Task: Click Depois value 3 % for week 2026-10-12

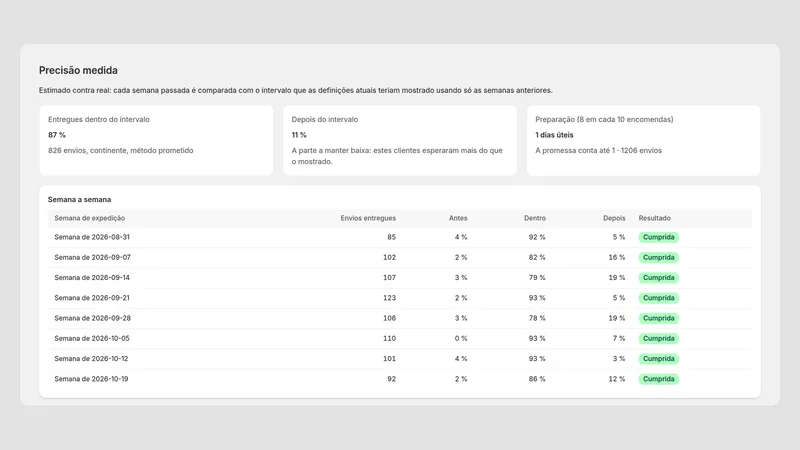Action: (619, 359)
